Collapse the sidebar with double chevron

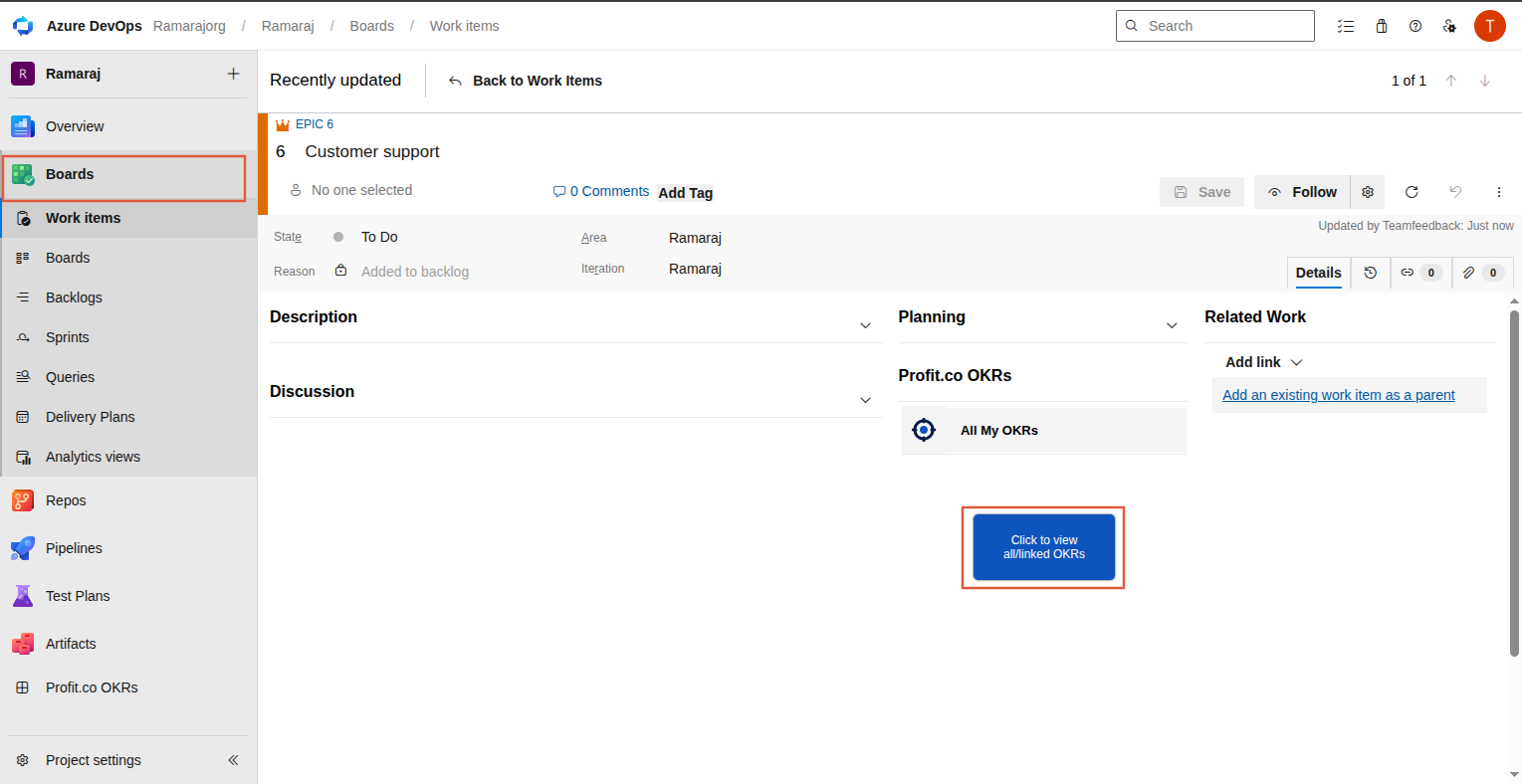click(233, 760)
